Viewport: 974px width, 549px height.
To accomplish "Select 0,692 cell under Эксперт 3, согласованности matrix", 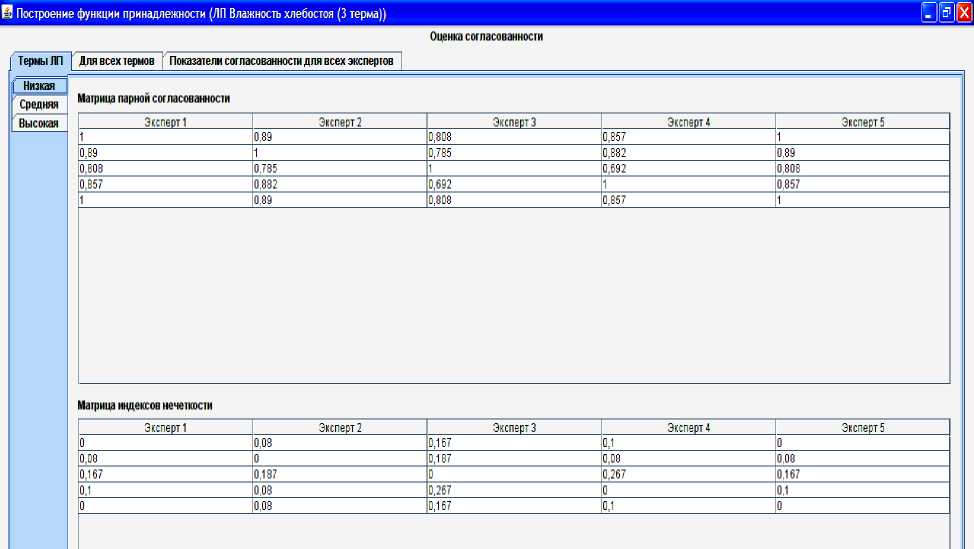I will pyautogui.click(x=514, y=184).
